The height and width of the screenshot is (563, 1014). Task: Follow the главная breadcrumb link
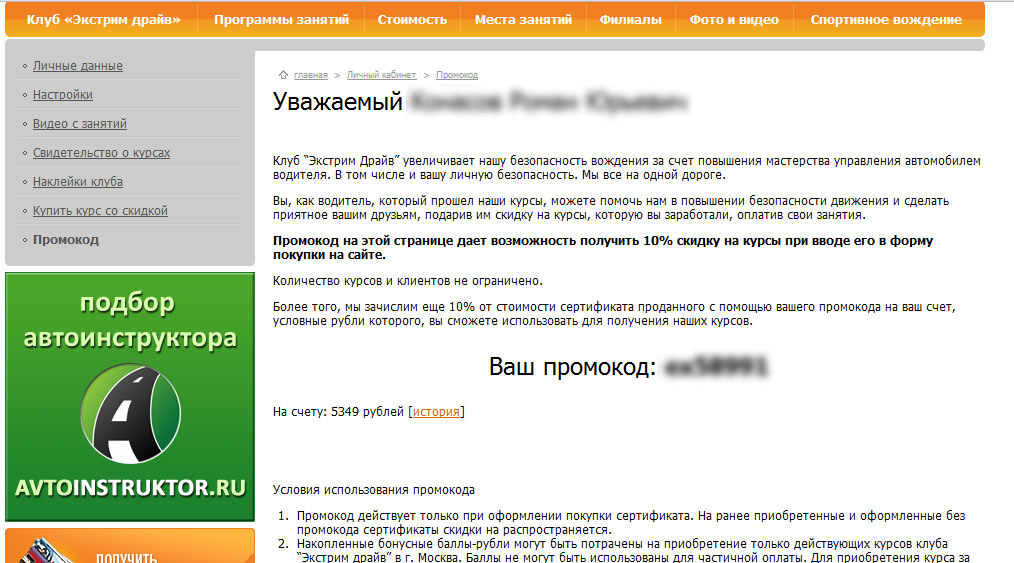click(310, 75)
